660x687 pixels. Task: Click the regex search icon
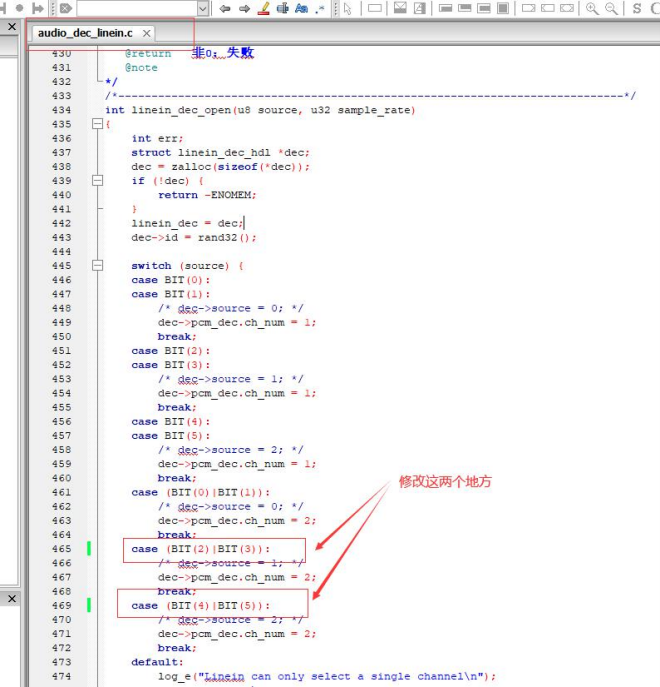coord(320,8)
